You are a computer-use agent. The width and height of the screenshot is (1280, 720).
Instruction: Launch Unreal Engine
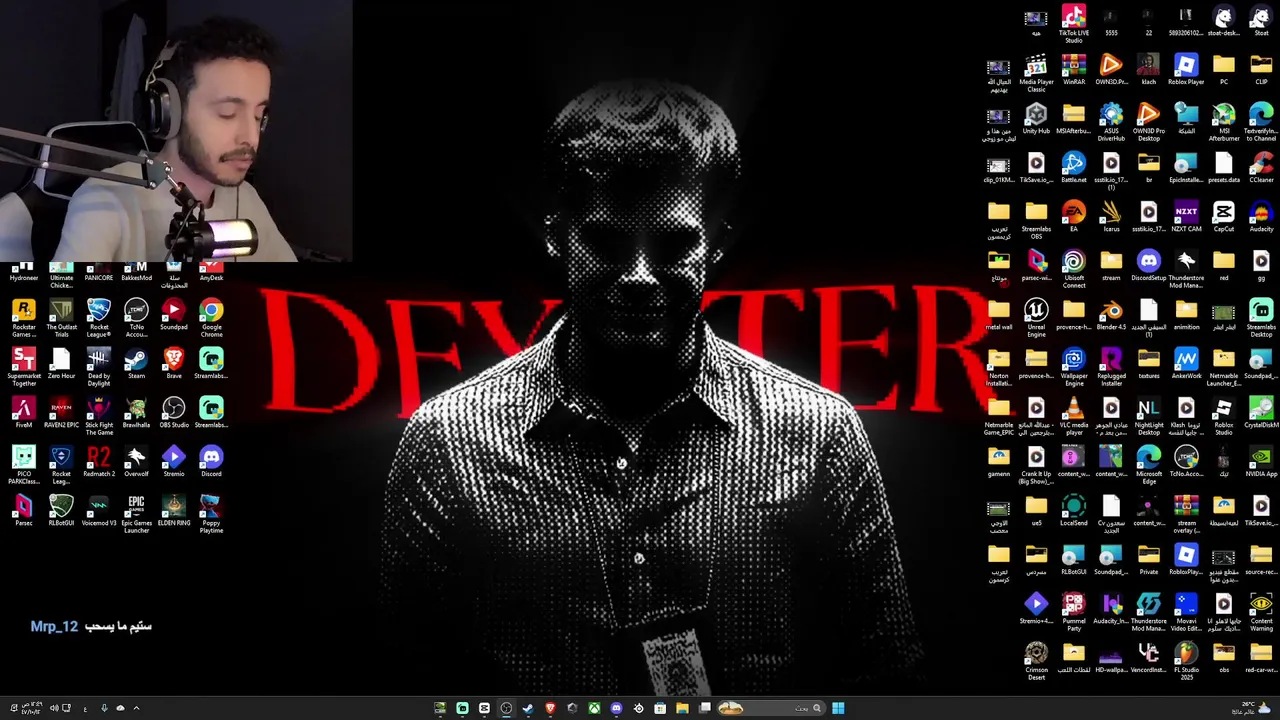coord(1036,318)
